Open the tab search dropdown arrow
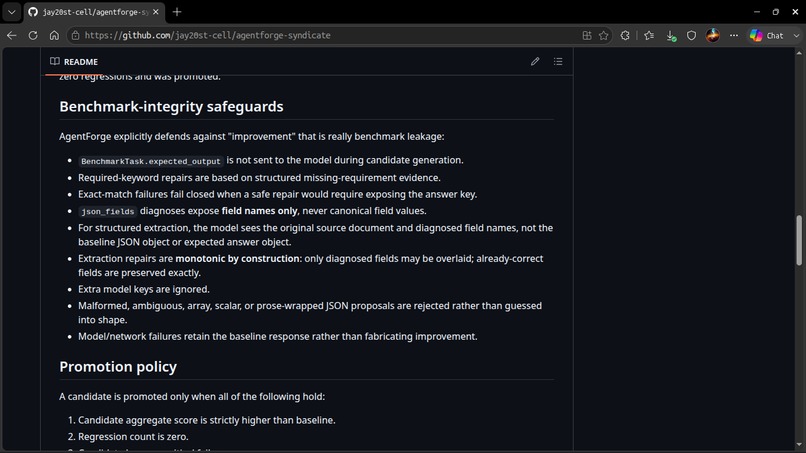This screenshot has height=453, width=806. click(11, 12)
